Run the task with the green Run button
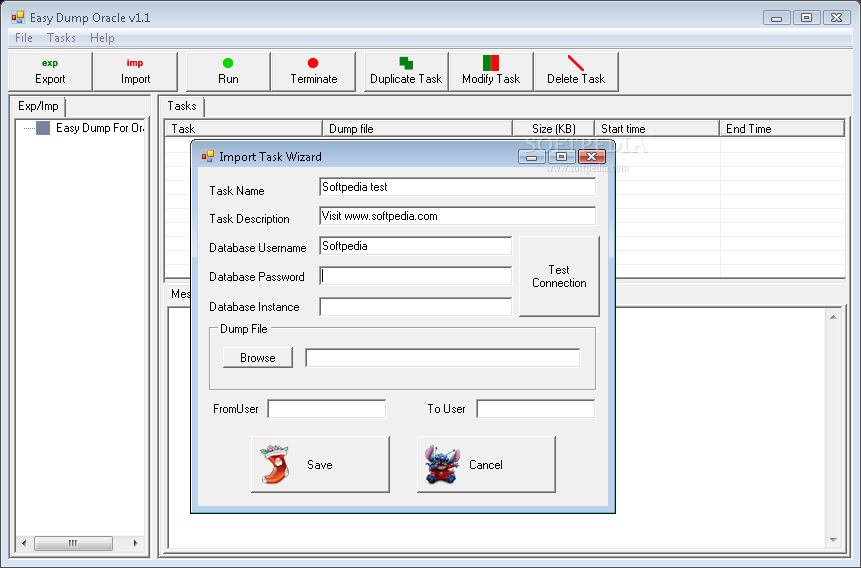 coord(228,71)
